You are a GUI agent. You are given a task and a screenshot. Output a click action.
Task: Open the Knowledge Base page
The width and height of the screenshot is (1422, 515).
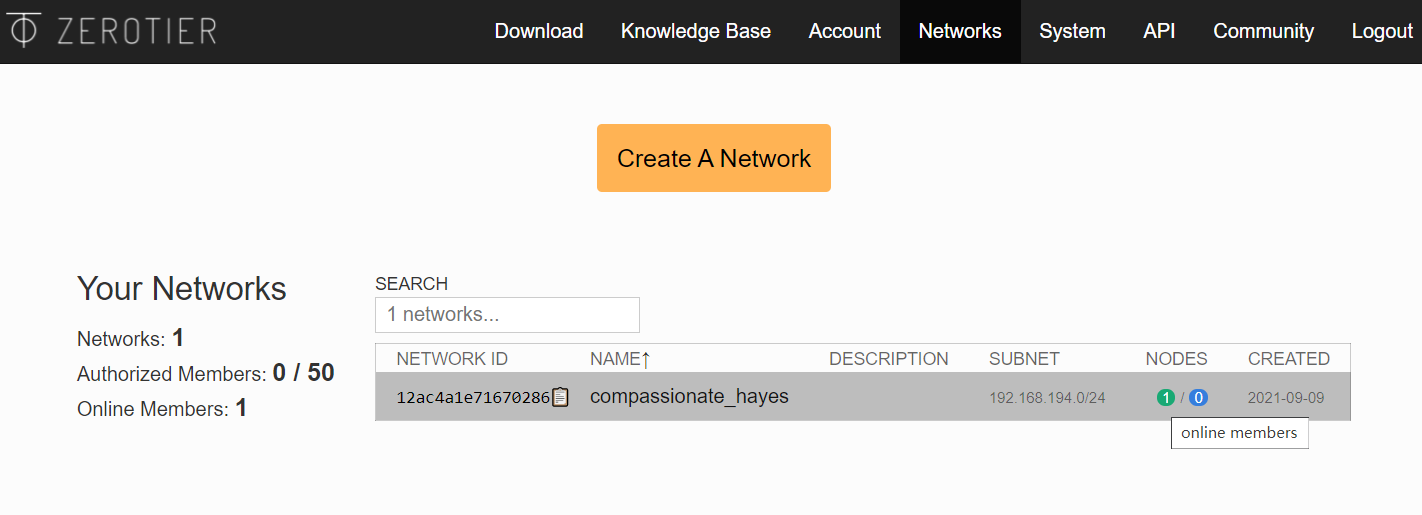[695, 31]
